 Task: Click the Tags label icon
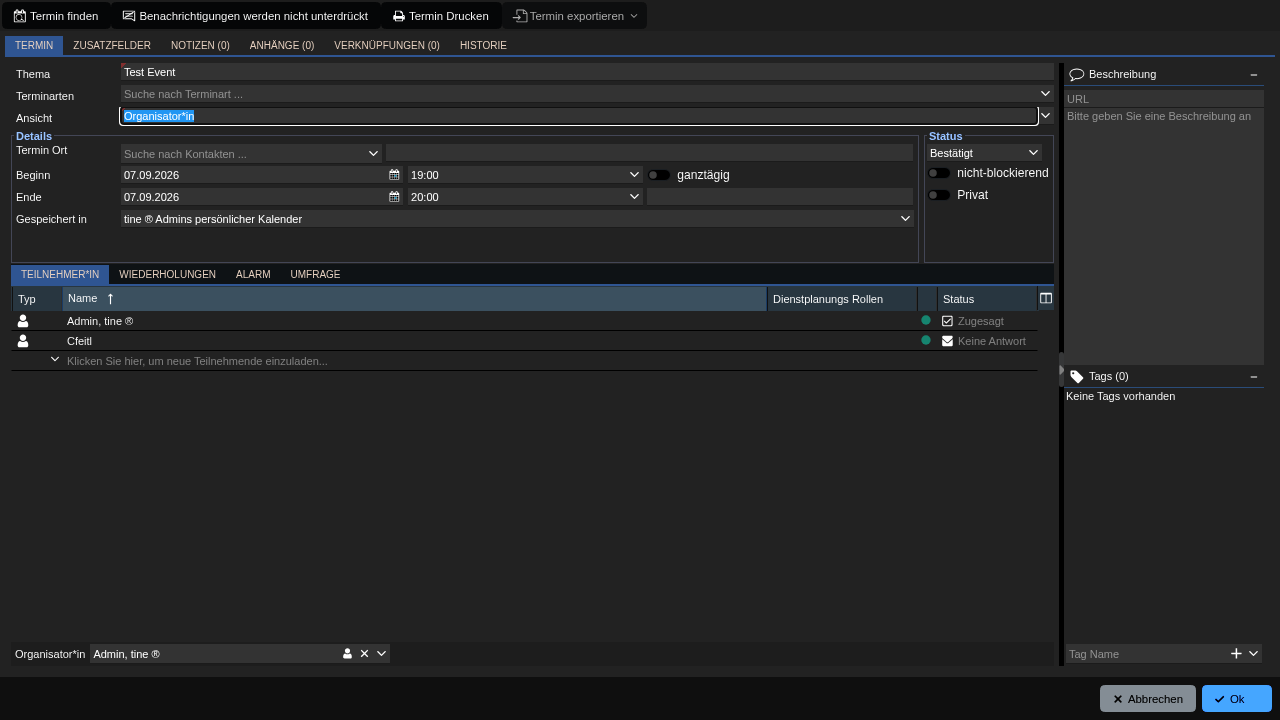tap(1077, 376)
